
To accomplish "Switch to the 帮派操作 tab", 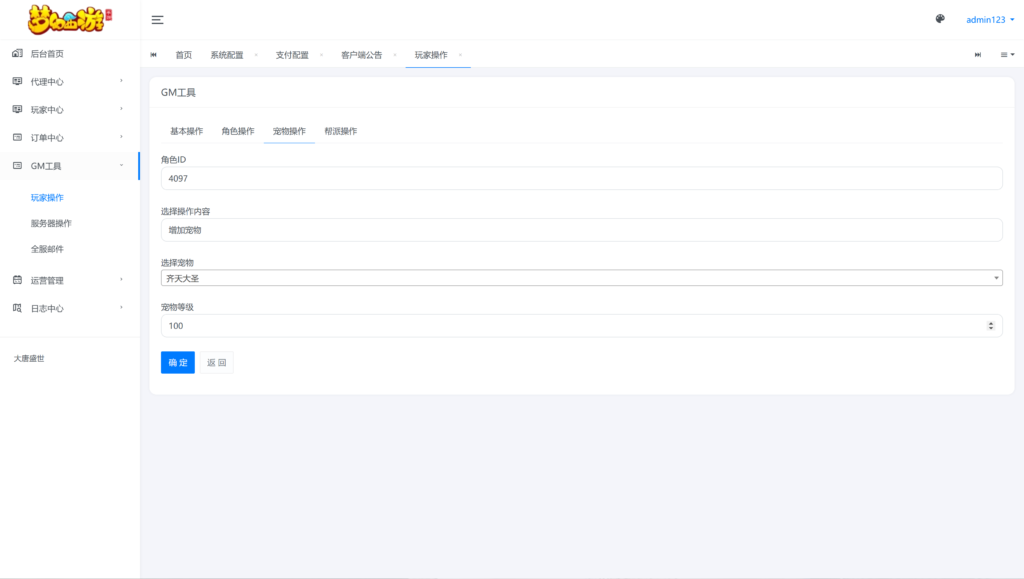I will pyautogui.click(x=340, y=131).
